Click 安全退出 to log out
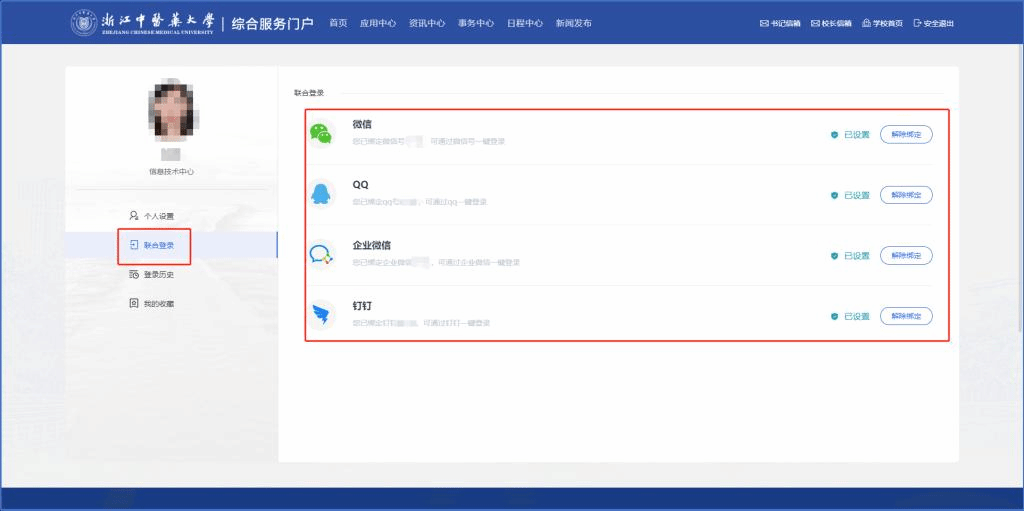Image resolution: width=1024 pixels, height=511 pixels. click(x=934, y=23)
